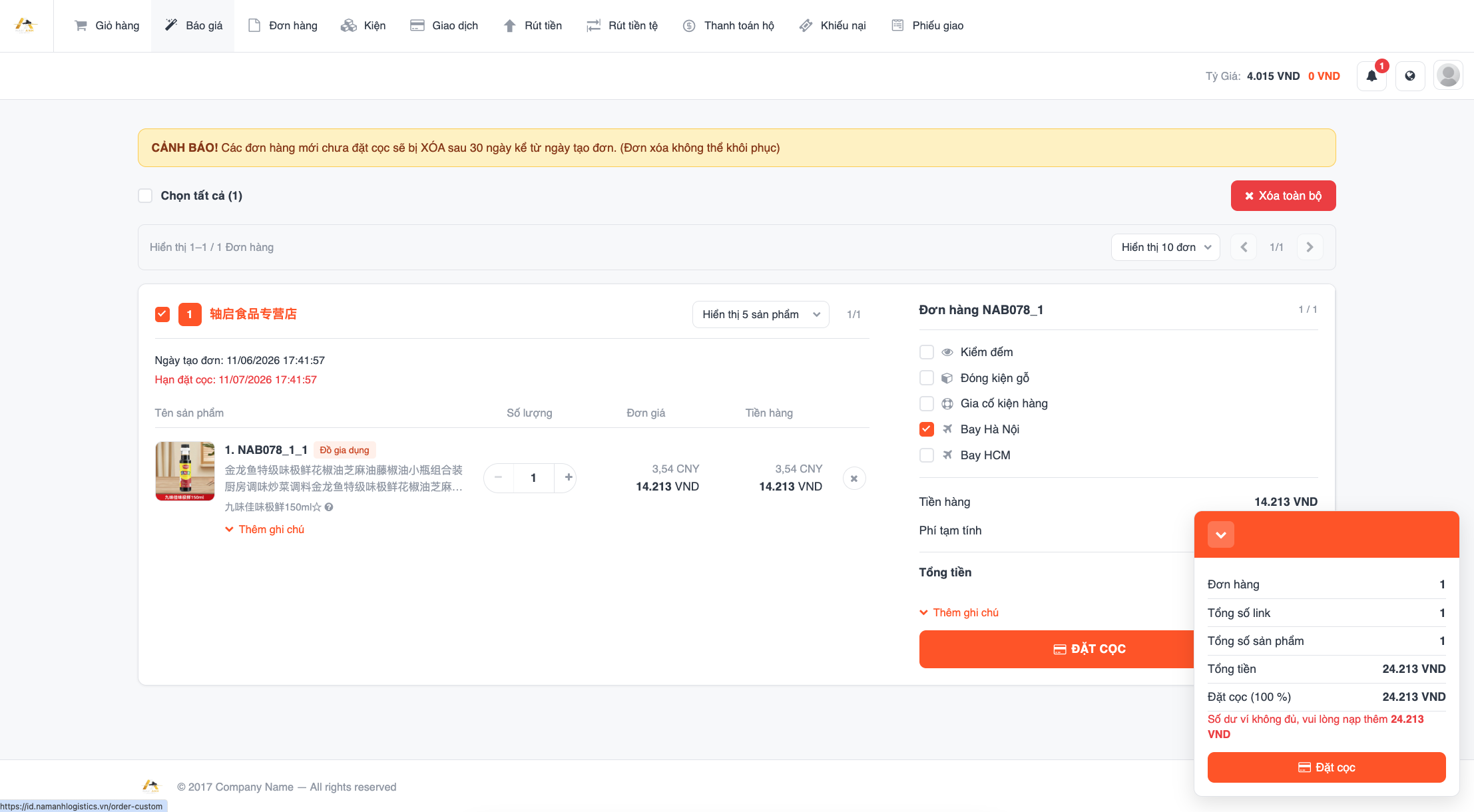Screen dimensions: 1474x812
Task: Click the Xóa toàn bộ button
Action: point(1283,196)
